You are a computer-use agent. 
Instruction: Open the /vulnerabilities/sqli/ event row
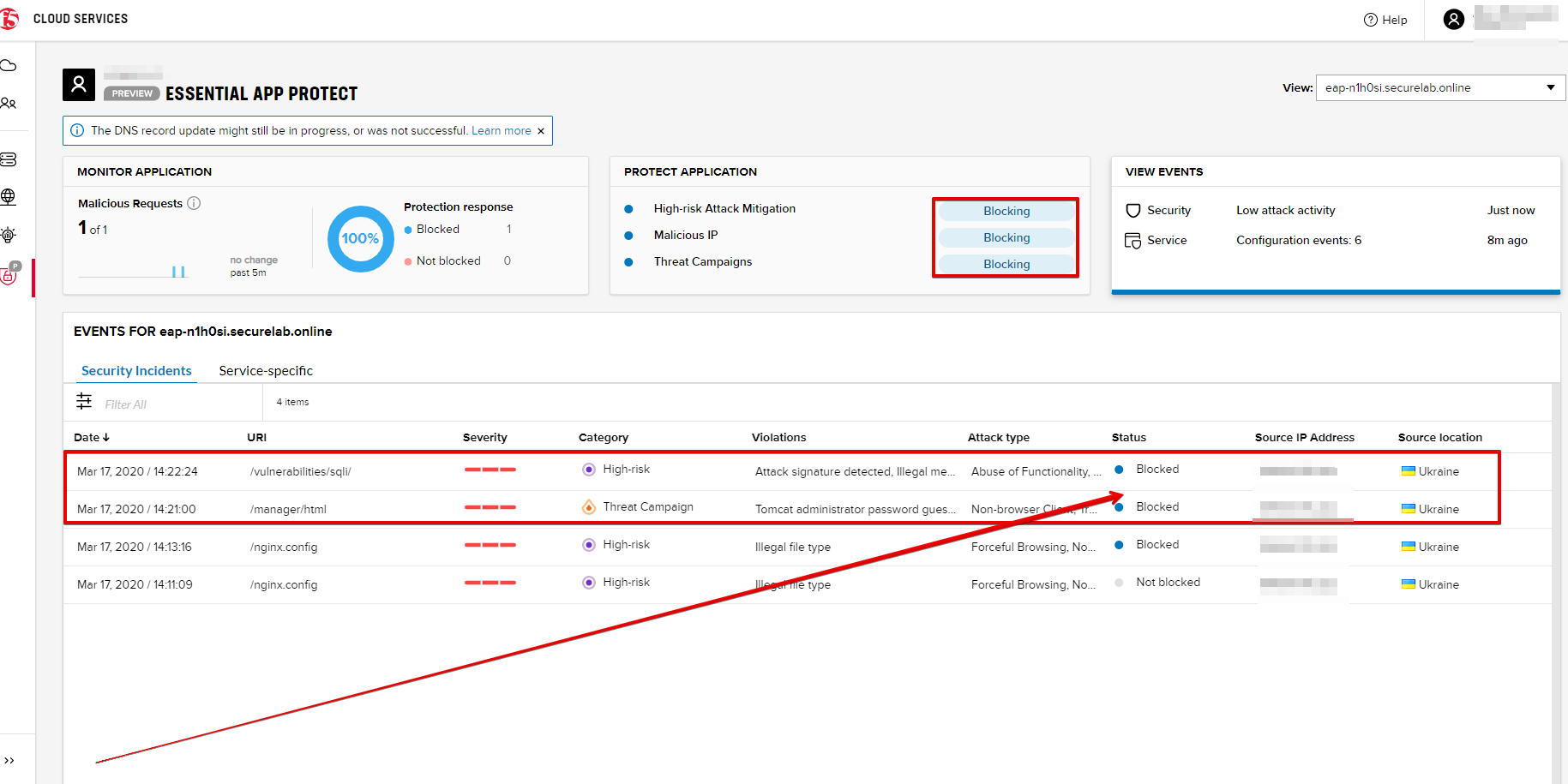tap(807, 471)
